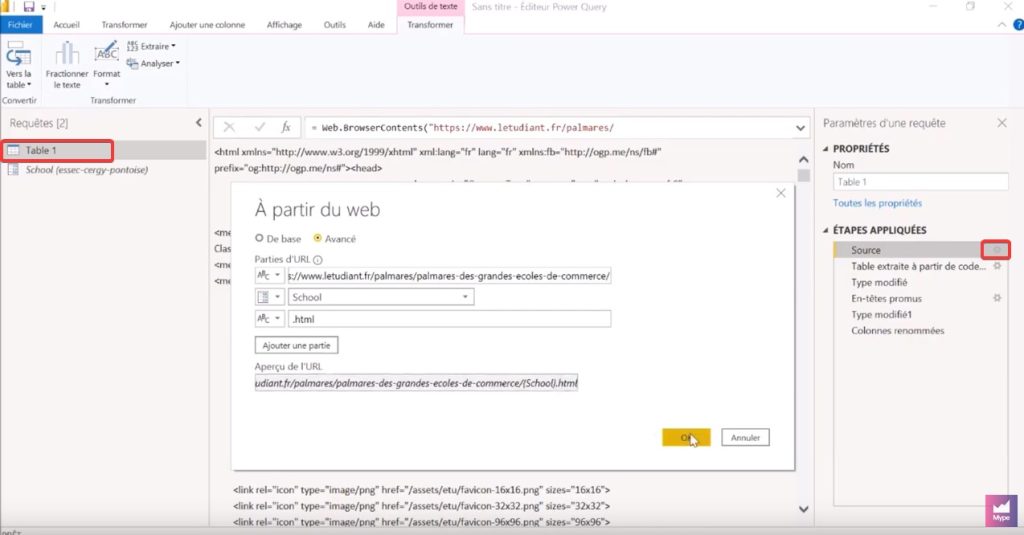Open the first Transformer ribbon tab
The image size is (1024, 535).
coord(124,25)
